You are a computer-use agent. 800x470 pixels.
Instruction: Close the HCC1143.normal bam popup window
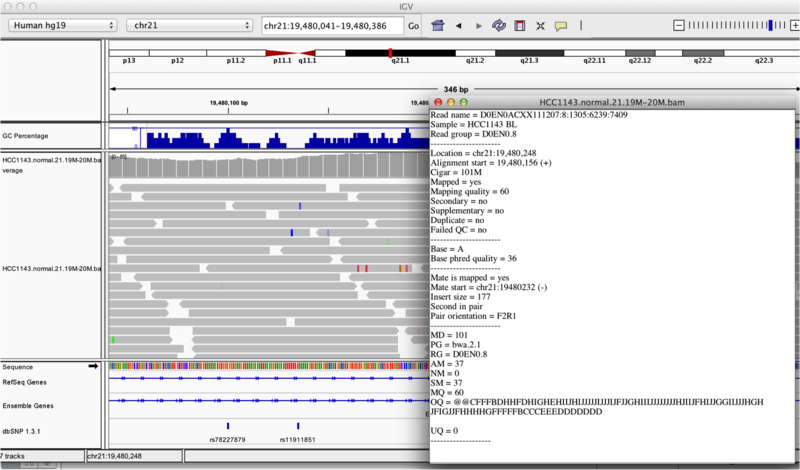(438, 102)
